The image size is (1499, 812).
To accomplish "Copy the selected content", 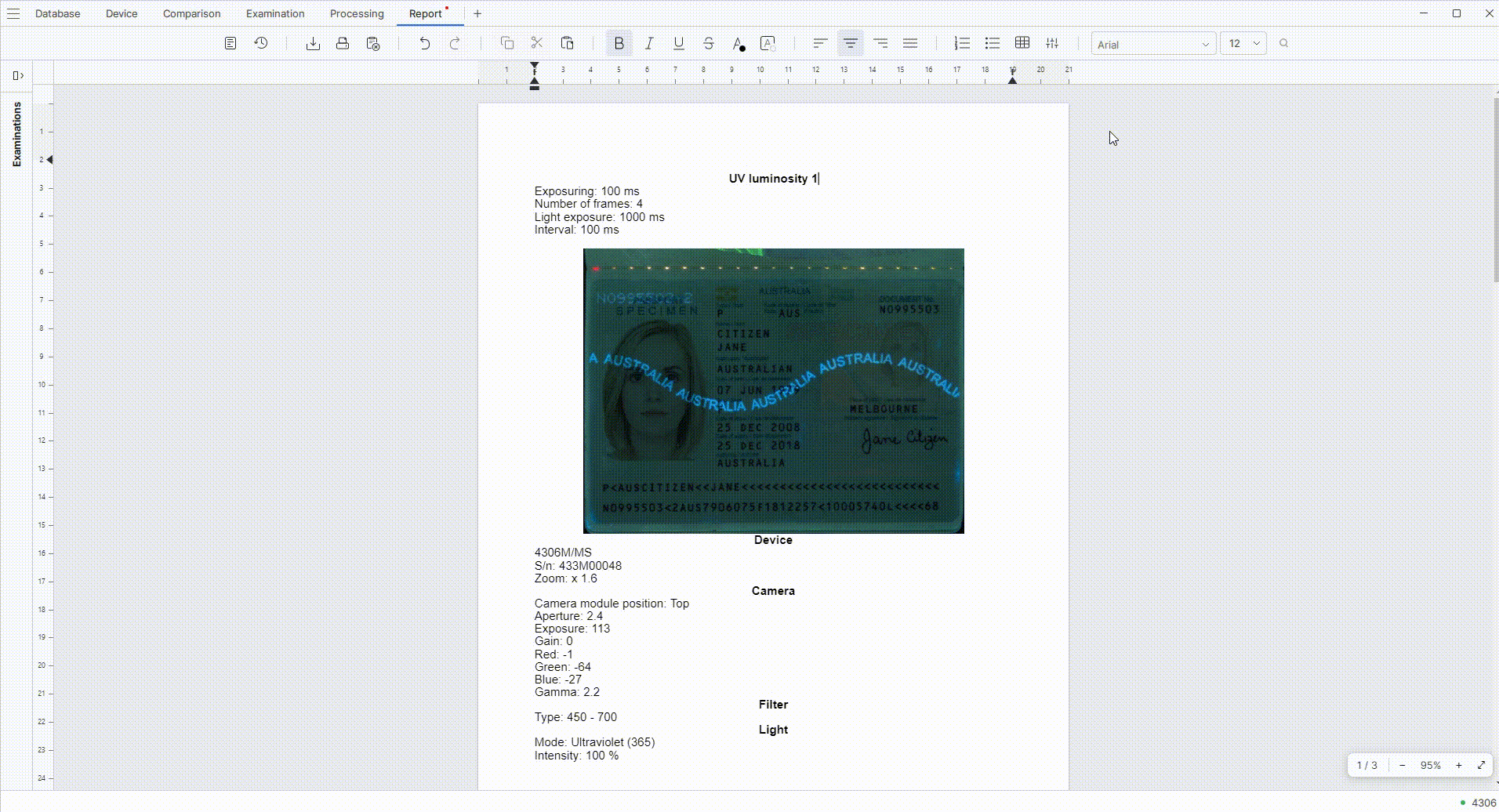I will click(507, 43).
